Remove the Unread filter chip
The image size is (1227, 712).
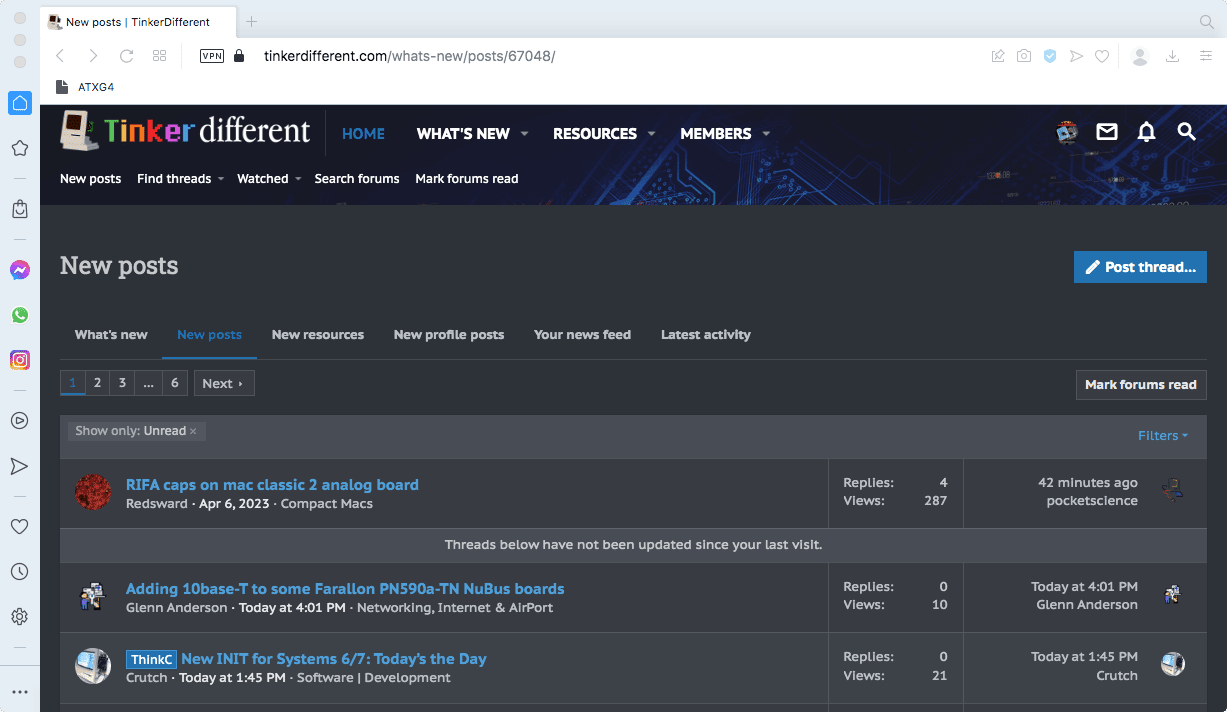(x=193, y=431)
